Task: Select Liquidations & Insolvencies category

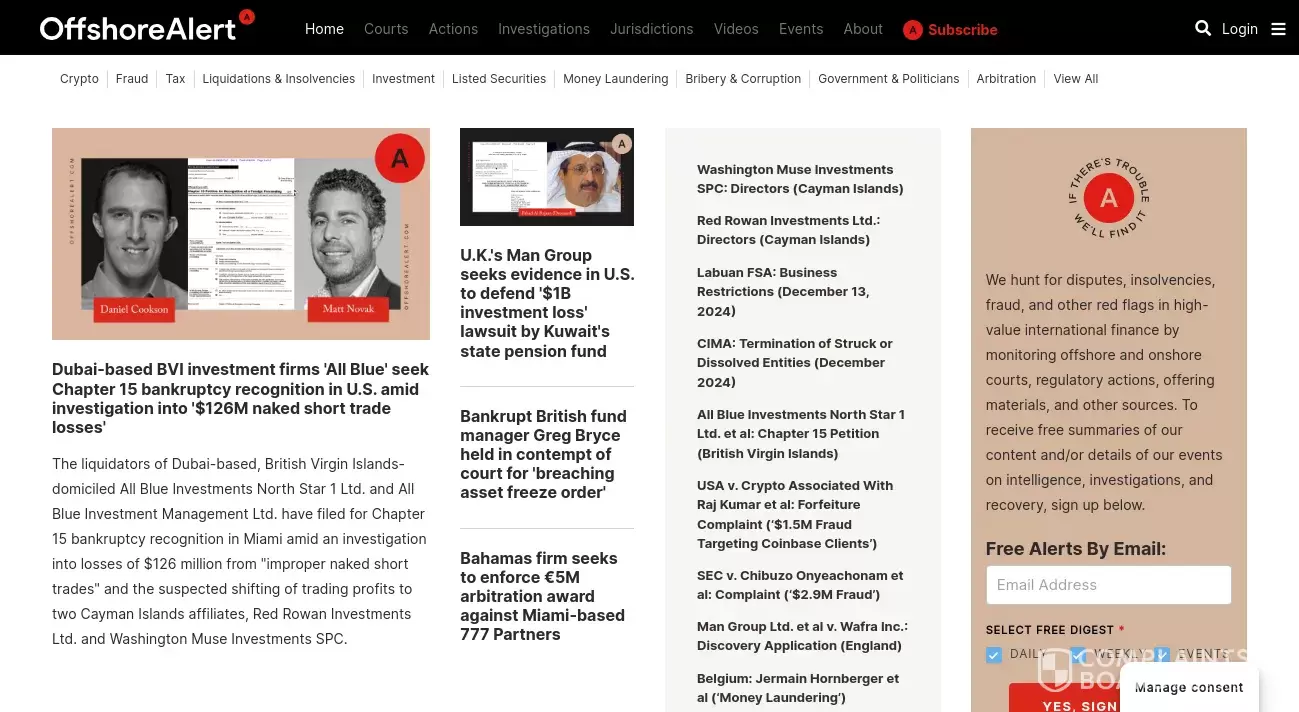Action: (279, 79)
